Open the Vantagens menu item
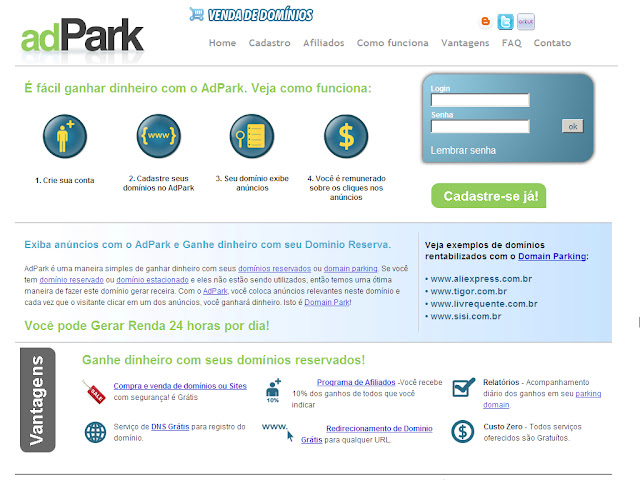Image resolution: width=640 pixels, height=480 pixels. [465, 43]
